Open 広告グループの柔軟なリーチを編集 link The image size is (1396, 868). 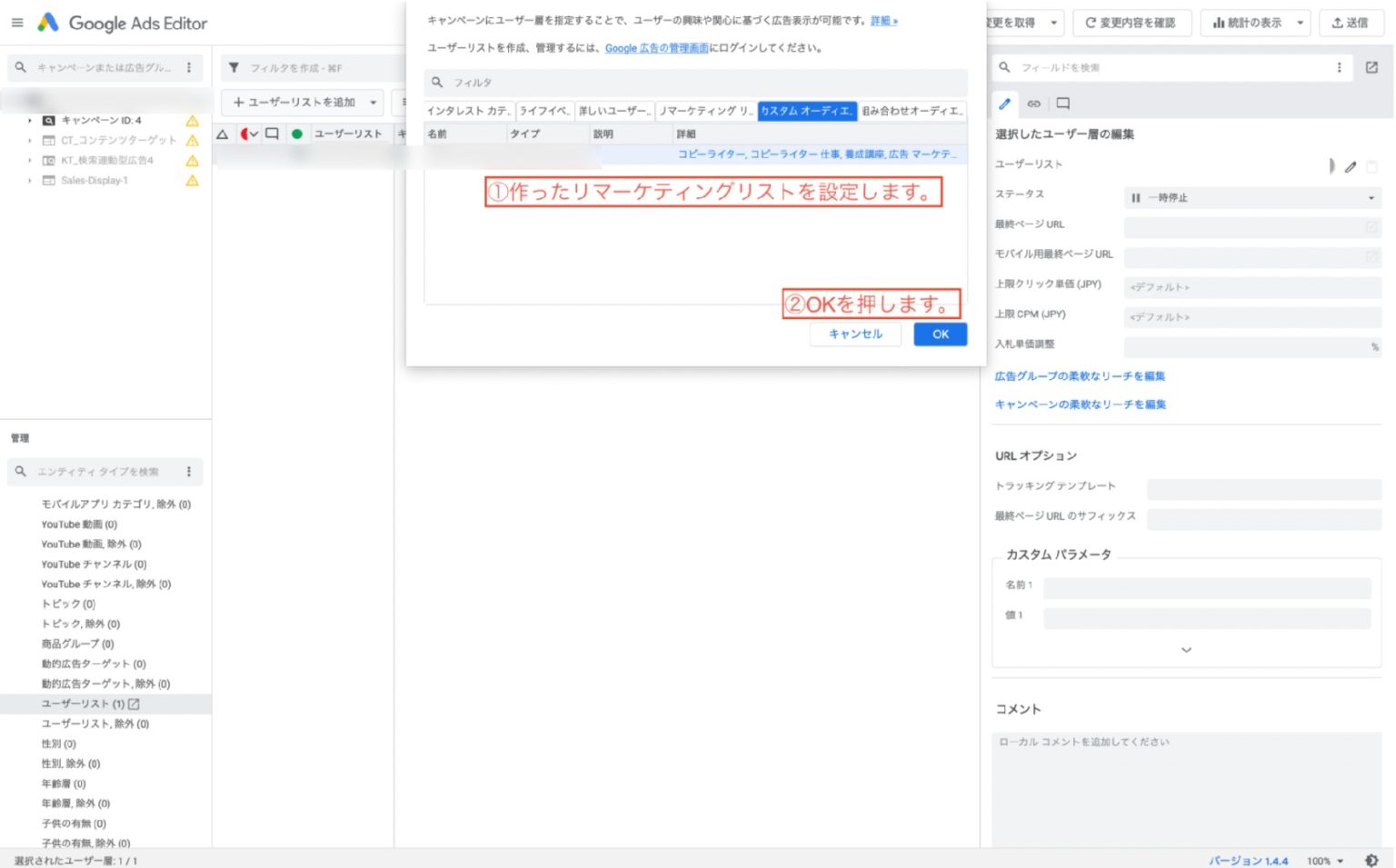tap(1080, 376)
